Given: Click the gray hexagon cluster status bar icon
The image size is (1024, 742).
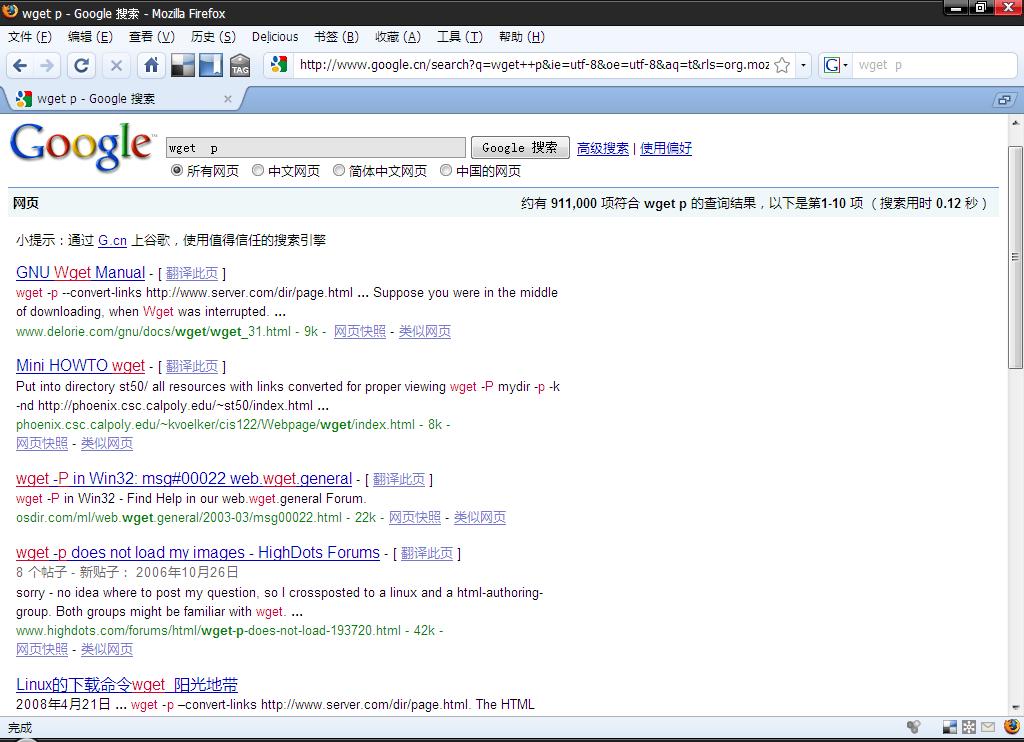Looking at the screenshot, I should (914, 726).
